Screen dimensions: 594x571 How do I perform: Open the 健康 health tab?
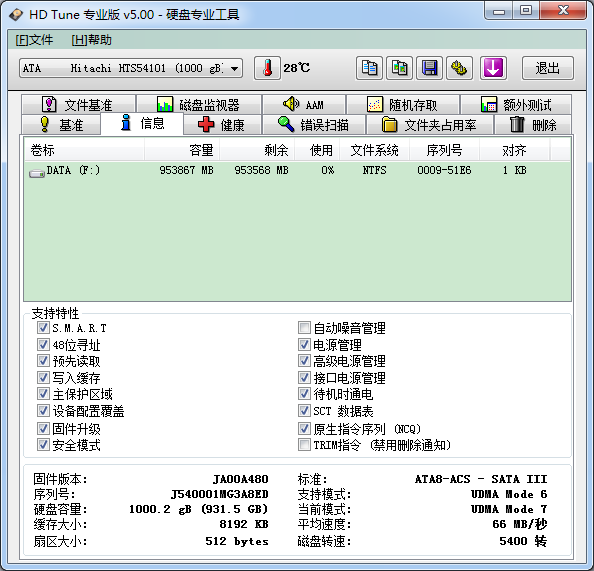222,125
